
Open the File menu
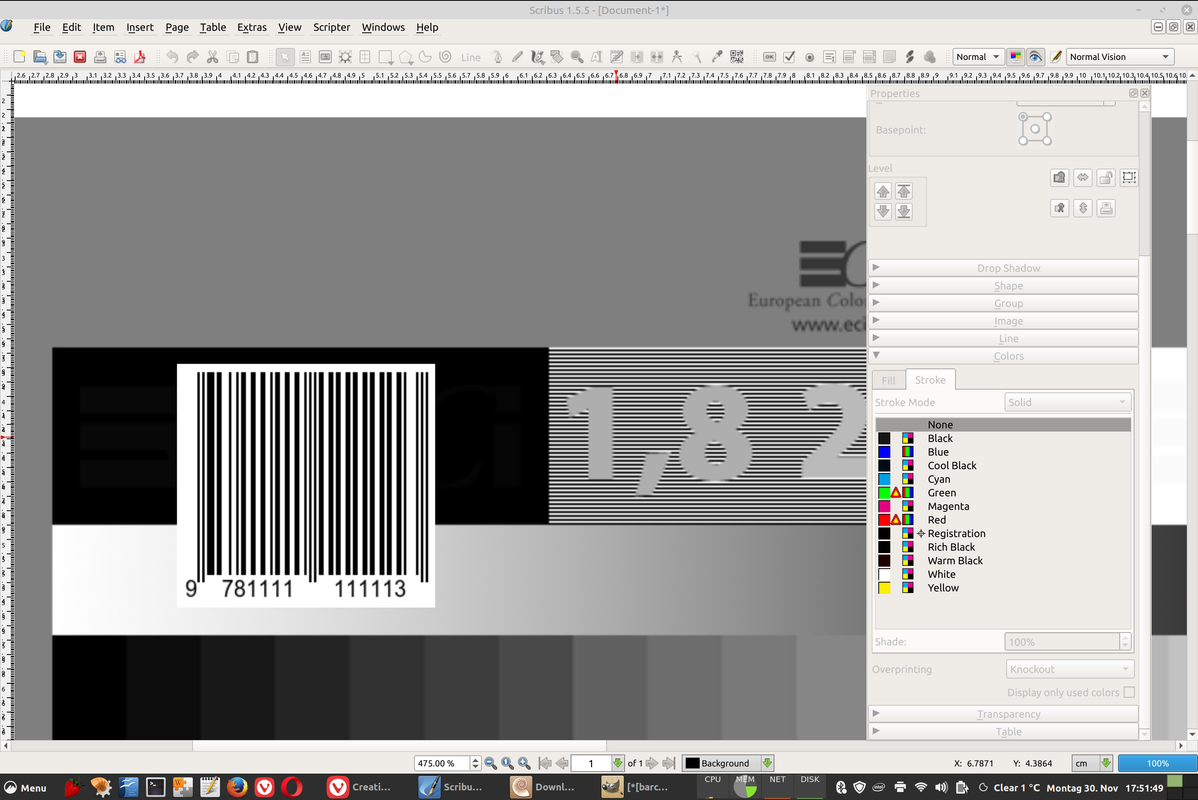point(42,28)
